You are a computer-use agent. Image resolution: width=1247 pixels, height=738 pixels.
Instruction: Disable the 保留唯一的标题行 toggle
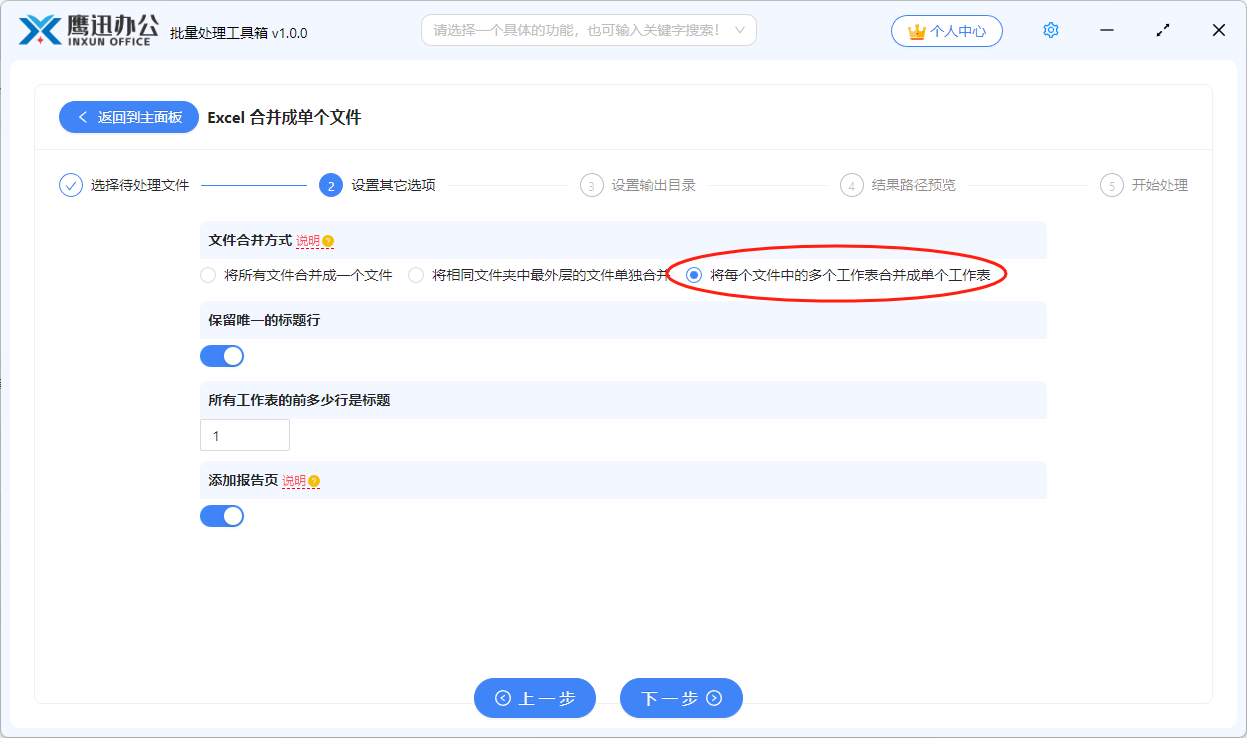click(222, 355)
